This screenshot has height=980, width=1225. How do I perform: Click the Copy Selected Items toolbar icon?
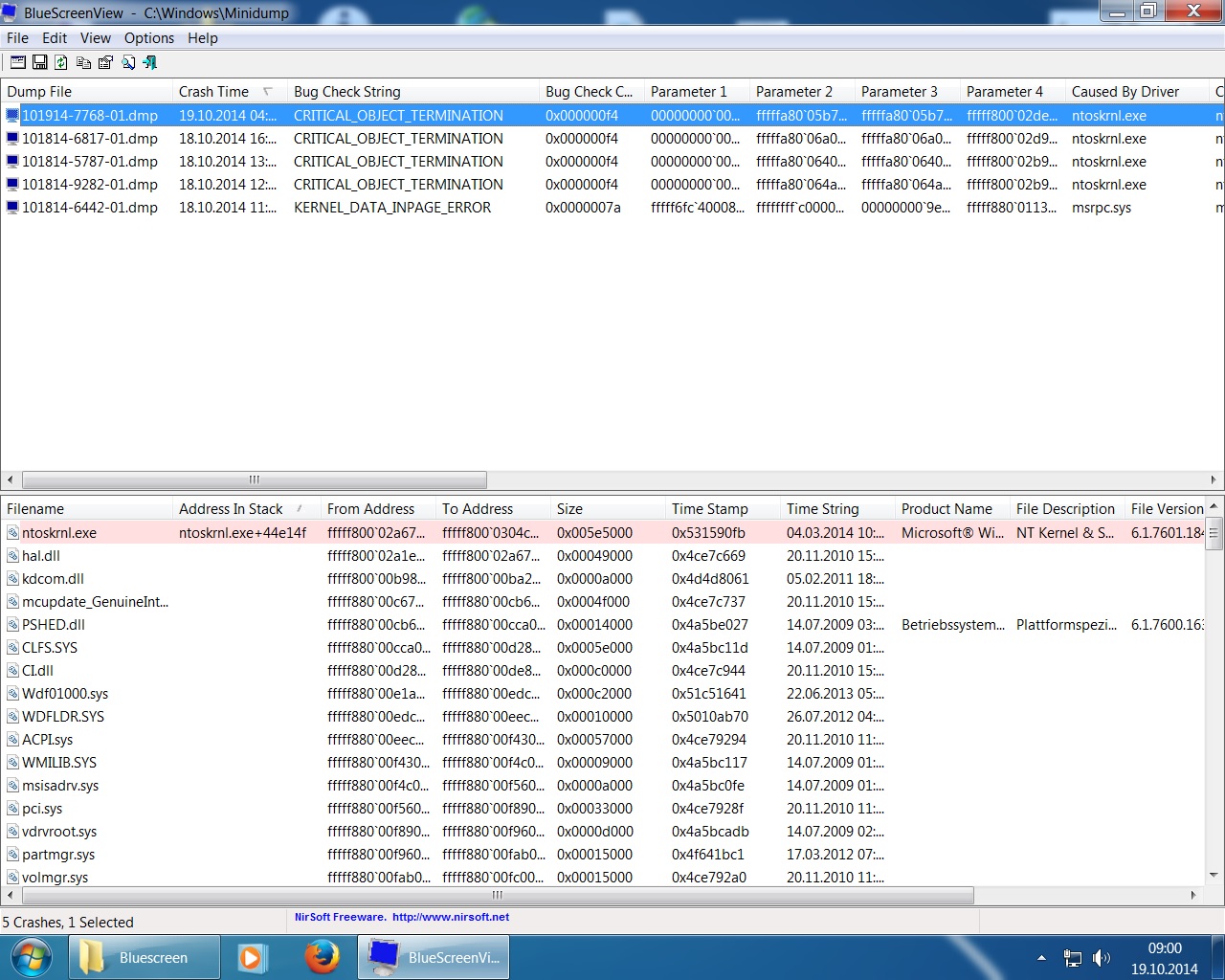click(83, 62)
